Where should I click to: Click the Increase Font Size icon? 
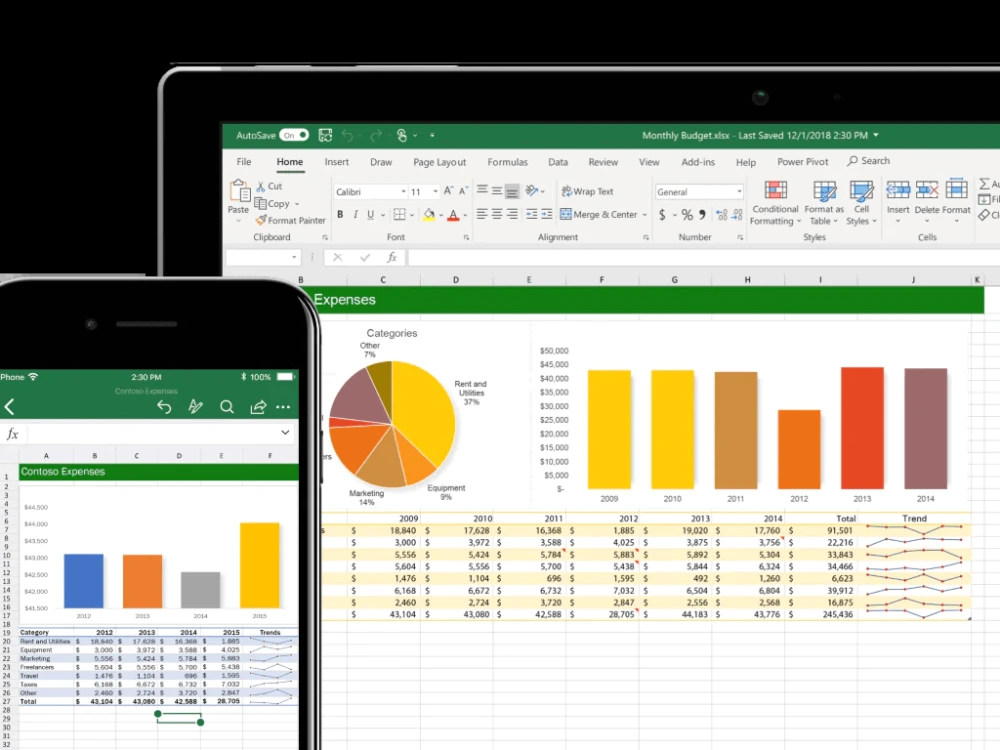[448, 191]
